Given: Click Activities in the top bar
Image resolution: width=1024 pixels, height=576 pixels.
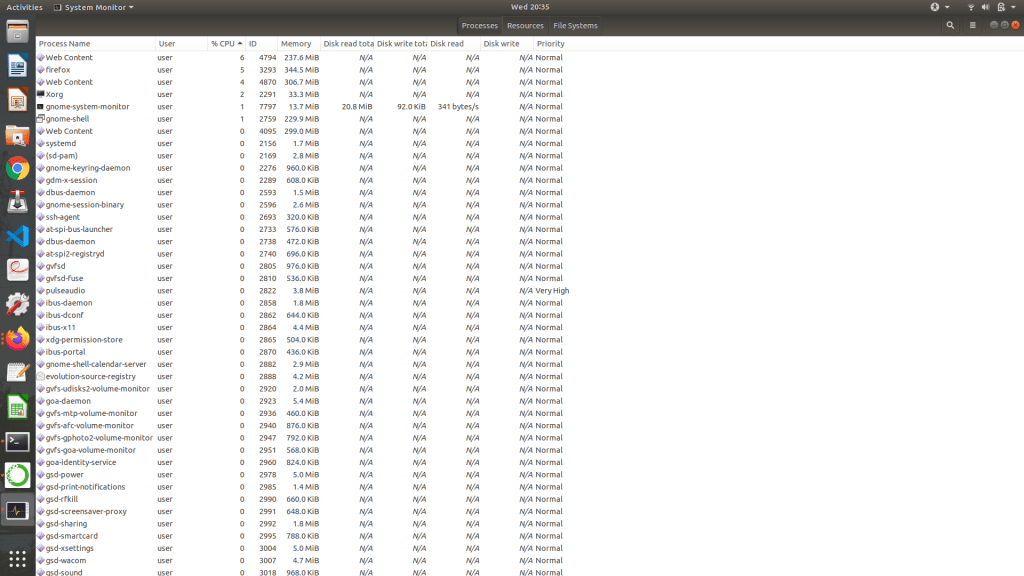Looking at the screenshot, I should point(25,7).
